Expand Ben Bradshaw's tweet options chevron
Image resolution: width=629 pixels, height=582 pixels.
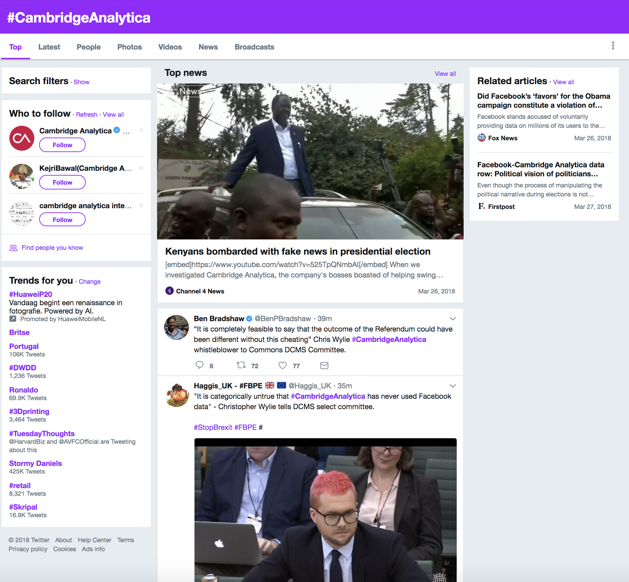pos(452,318)
